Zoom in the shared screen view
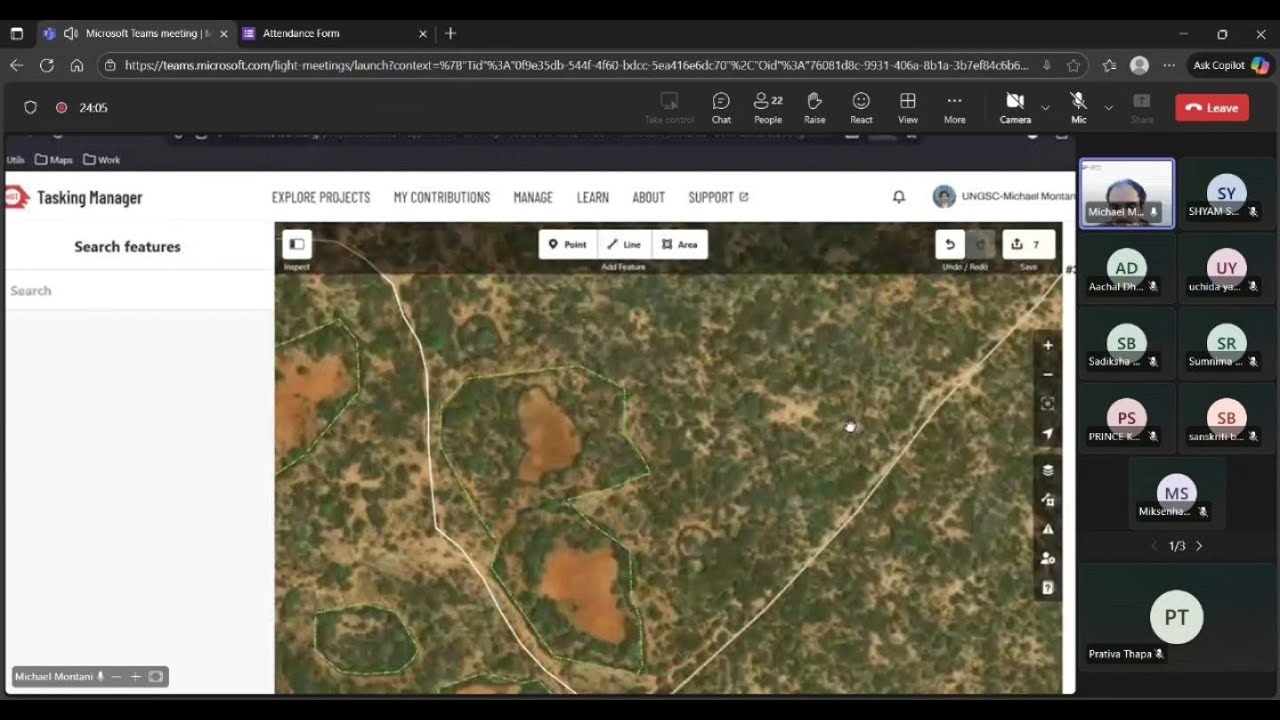Viewport: 1280px width, 720px height. click(136, 677)
